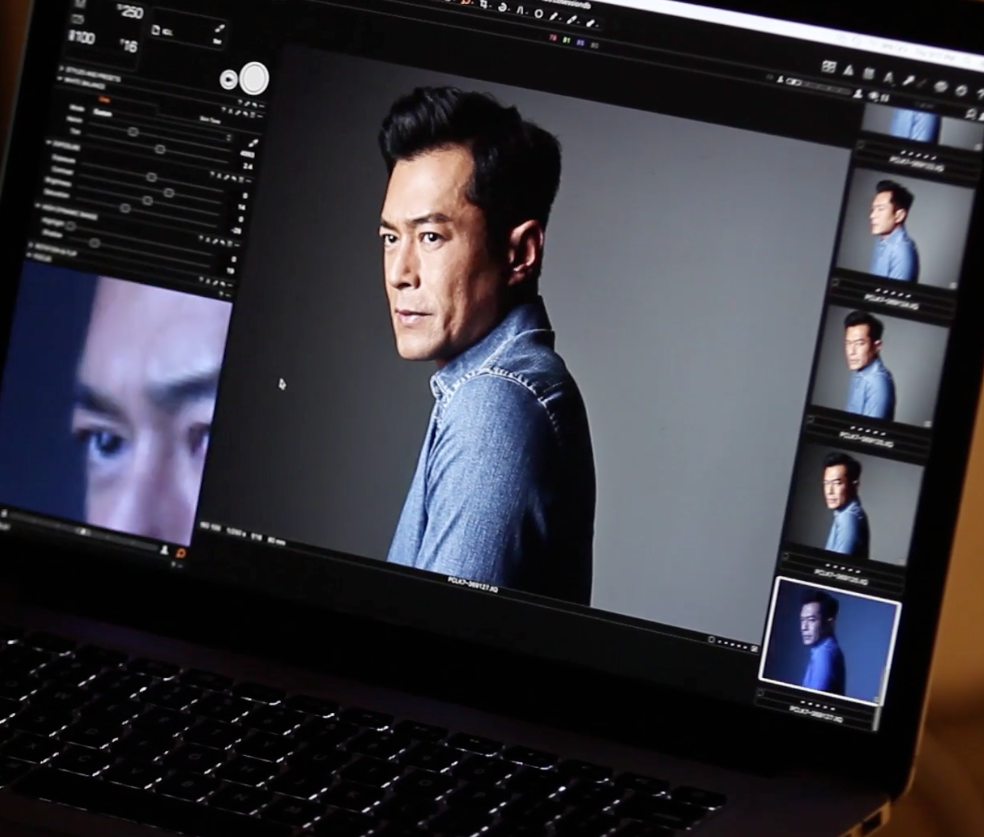Click the star rating under the profile thumbnail
Screen dimensions: 984x837
894,293
